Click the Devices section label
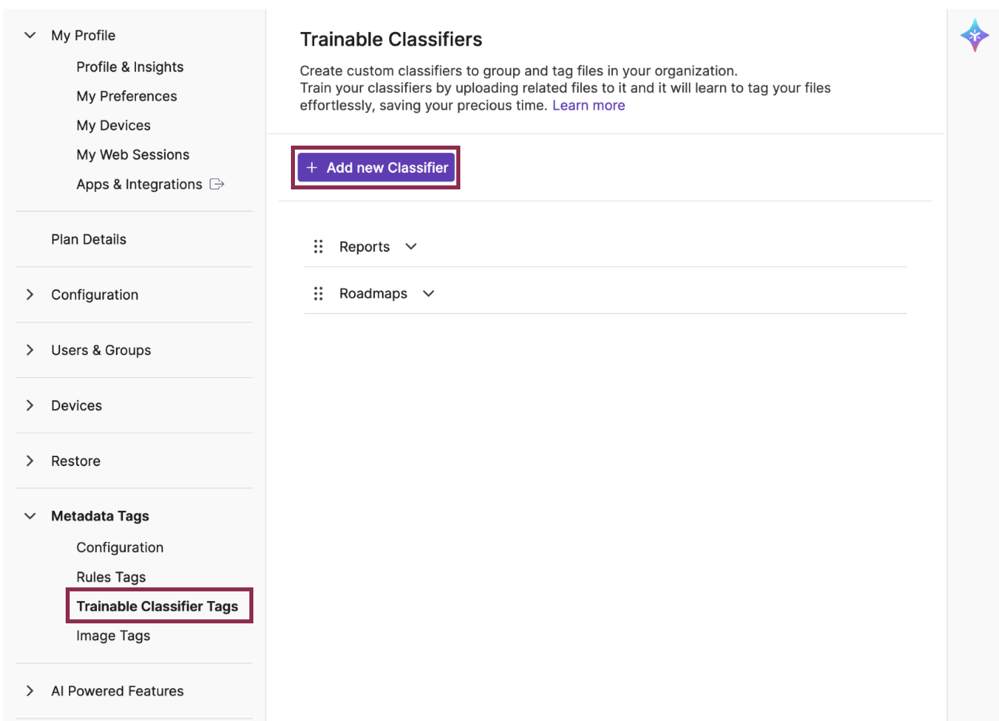This screenshot has height=721, width=999. tap(76, 405)
